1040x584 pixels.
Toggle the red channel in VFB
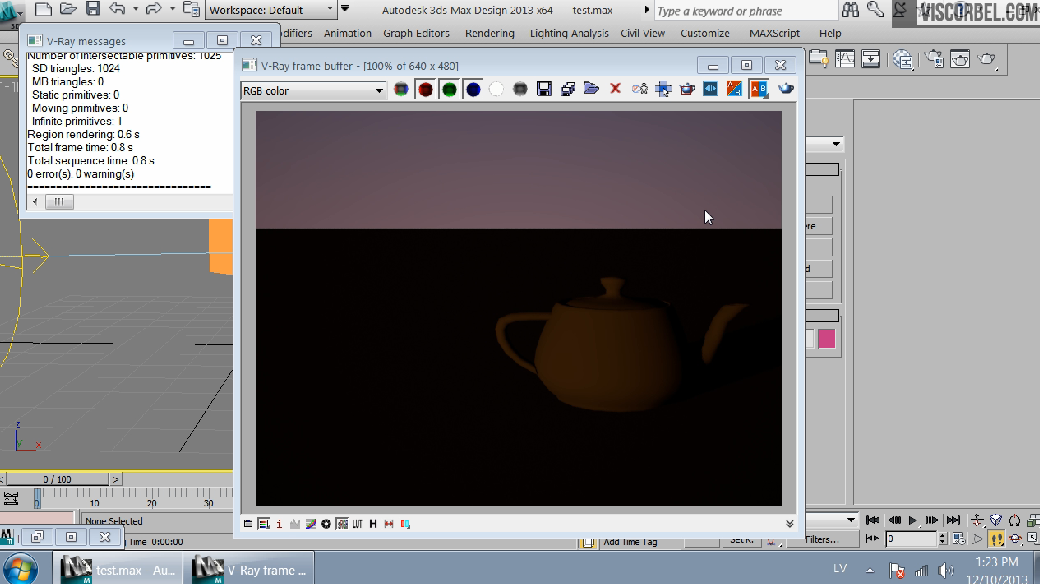point(425,89)
